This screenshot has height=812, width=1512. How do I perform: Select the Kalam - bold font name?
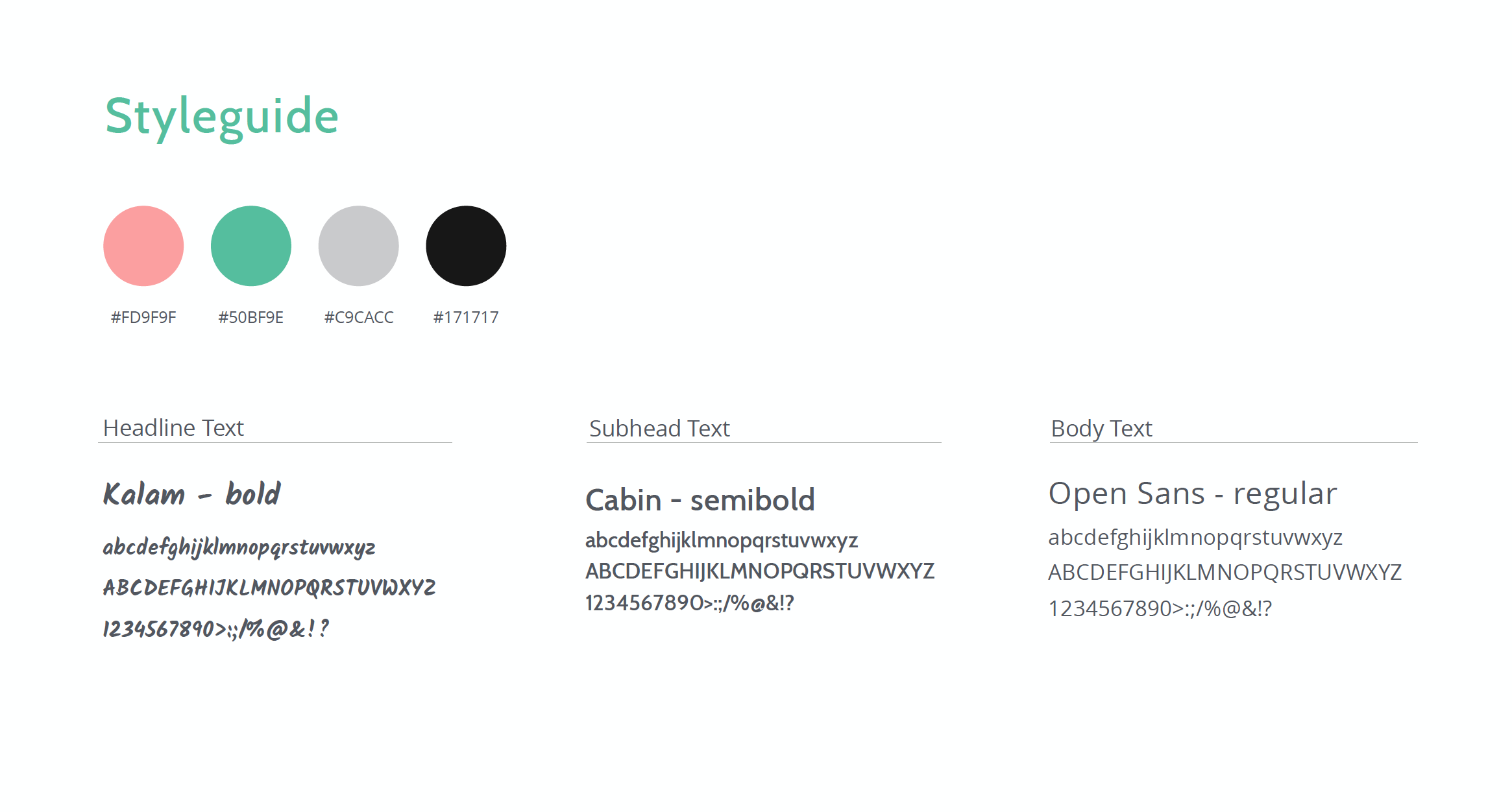tap(192, 494)
